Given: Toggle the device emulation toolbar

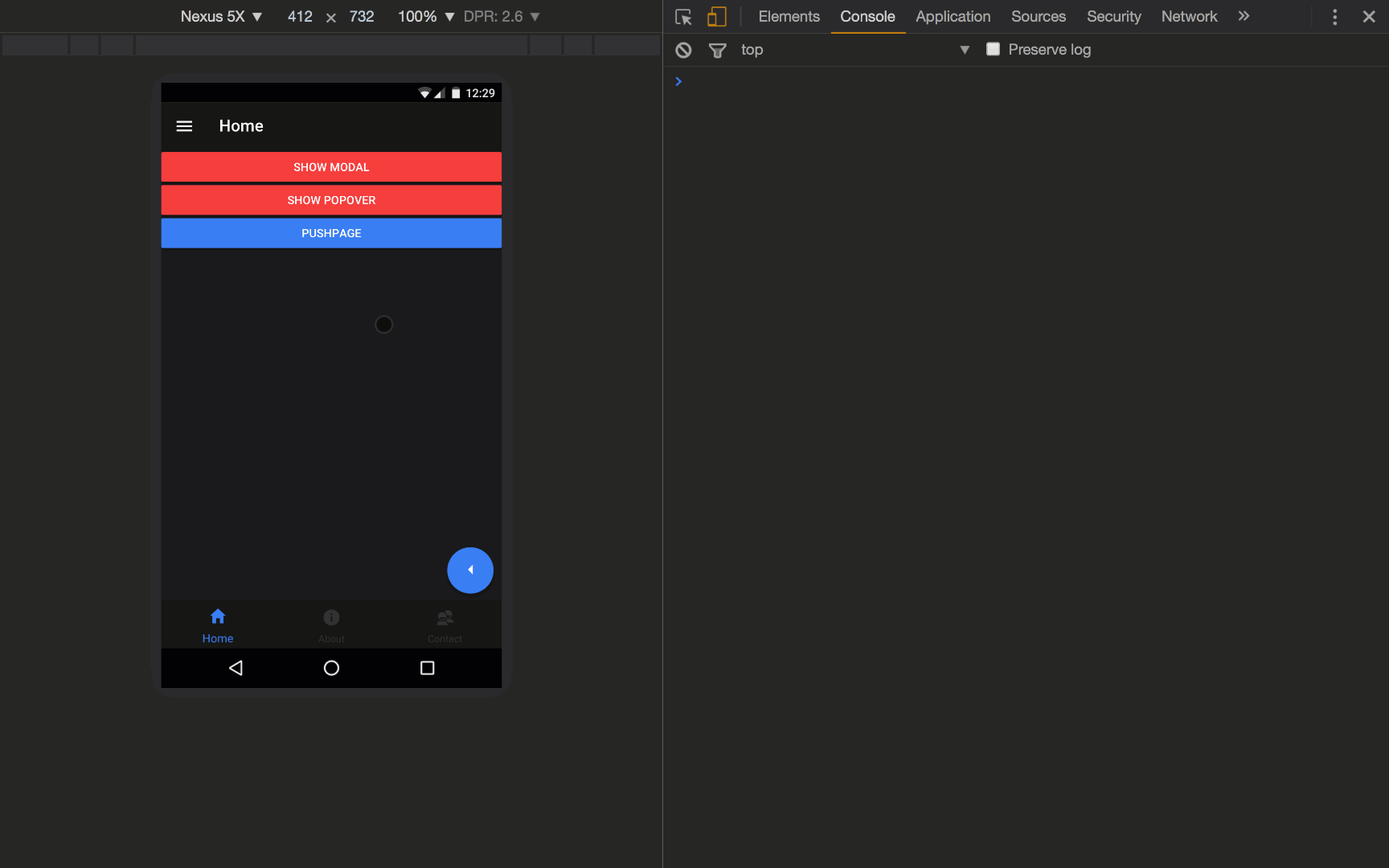Looking at the screenshot, I should [716, 16].
